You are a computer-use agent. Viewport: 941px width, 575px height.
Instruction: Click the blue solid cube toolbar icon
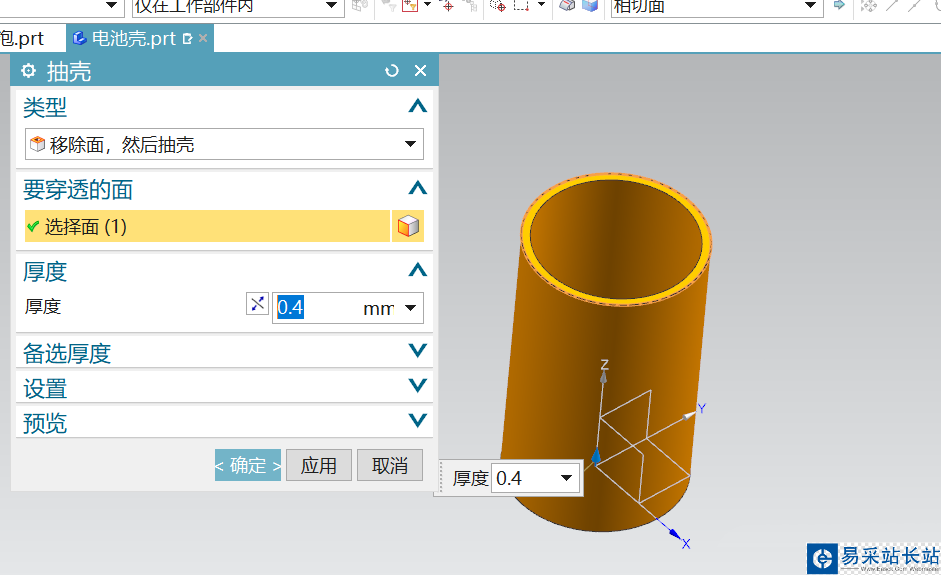591,5
